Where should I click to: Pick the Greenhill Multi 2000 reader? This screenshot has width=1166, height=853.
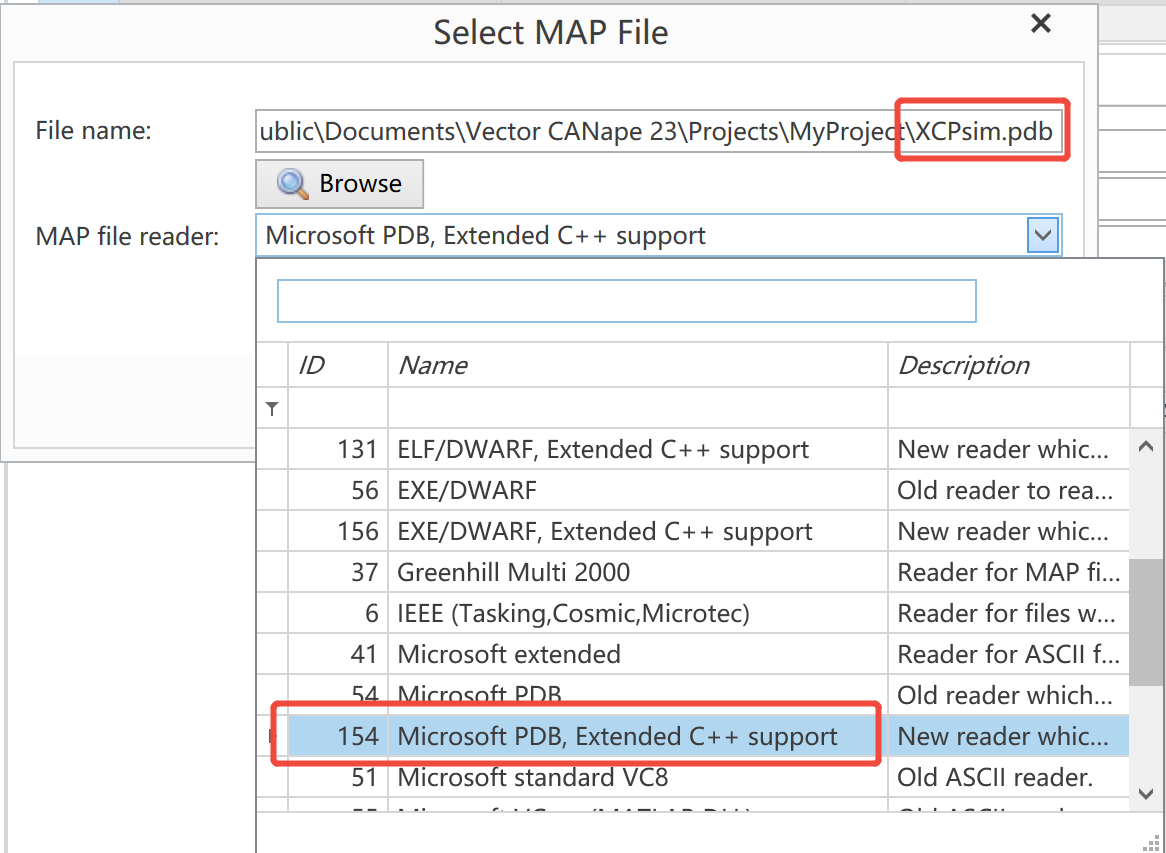(514, 573)
